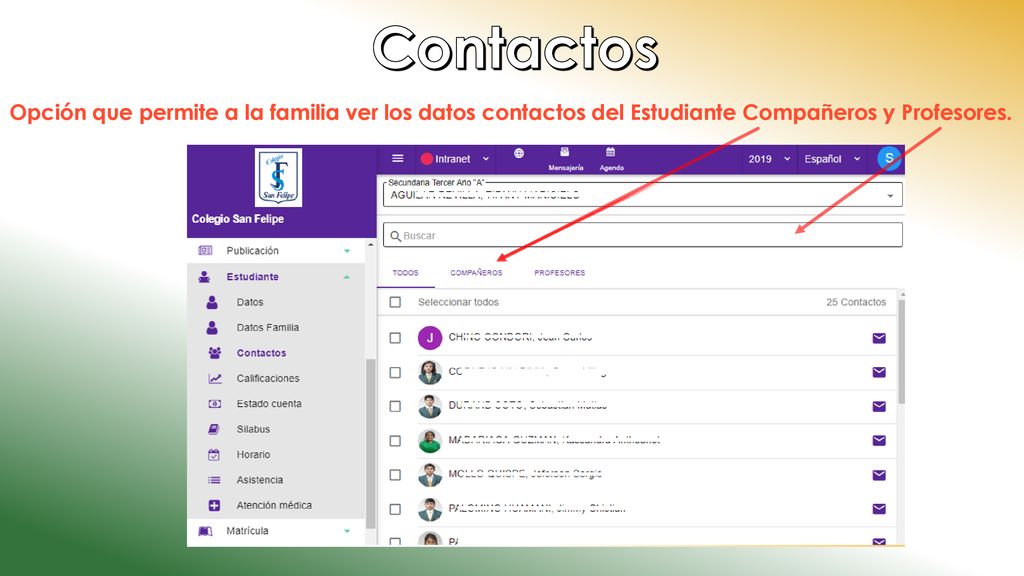
Task: Open Sílabus label
Action: [253, 430]
